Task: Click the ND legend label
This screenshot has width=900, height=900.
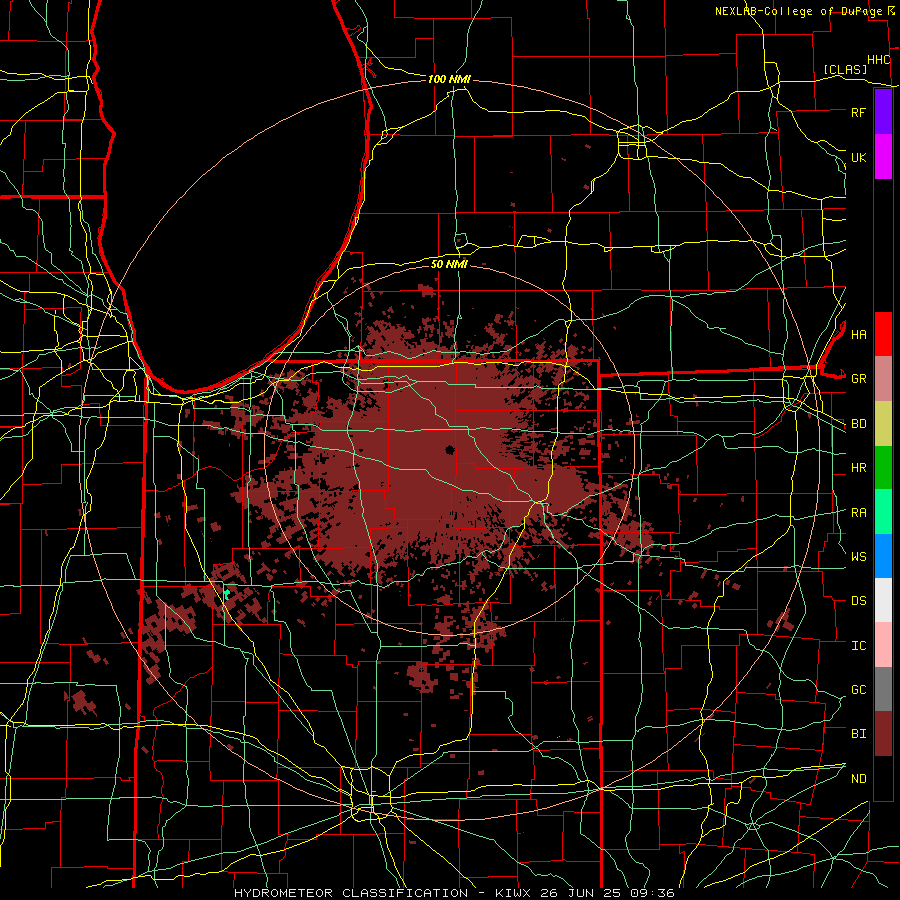Action: (x=858, y=779)
